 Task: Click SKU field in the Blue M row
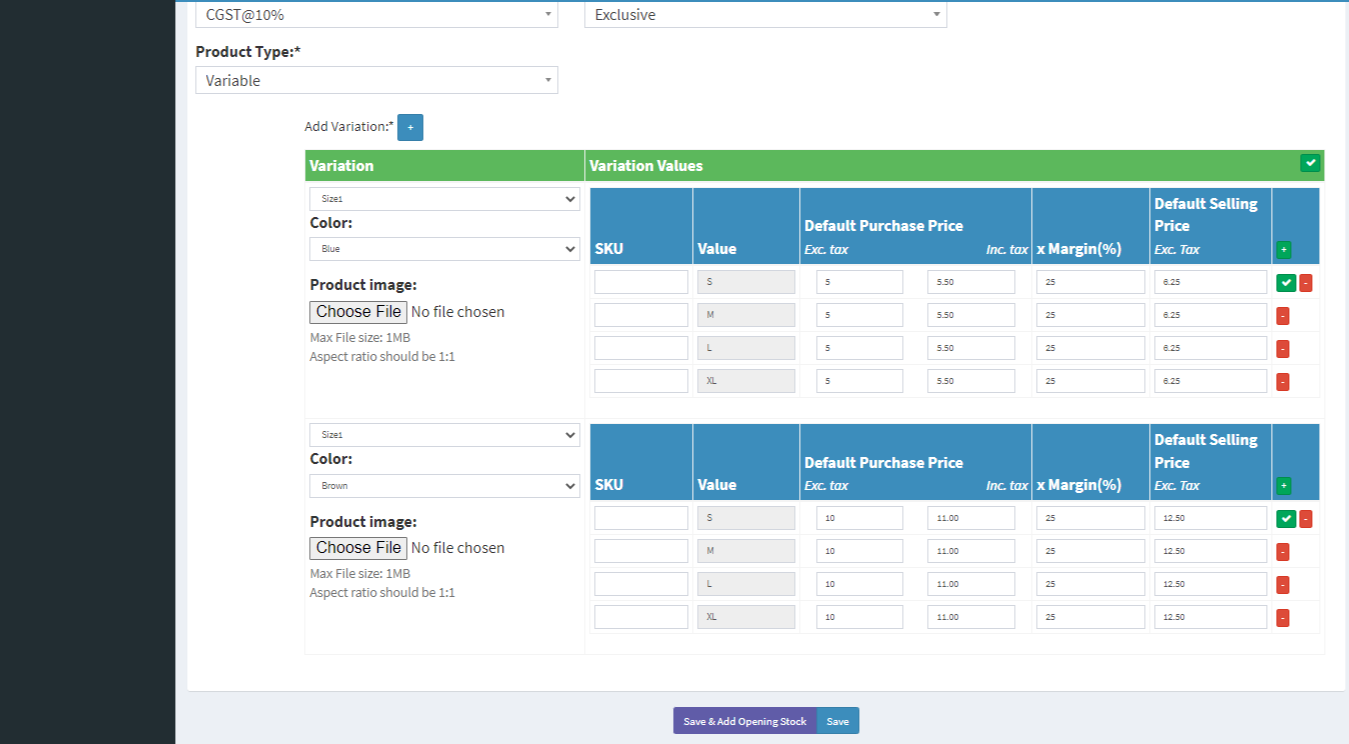(641, 315)
